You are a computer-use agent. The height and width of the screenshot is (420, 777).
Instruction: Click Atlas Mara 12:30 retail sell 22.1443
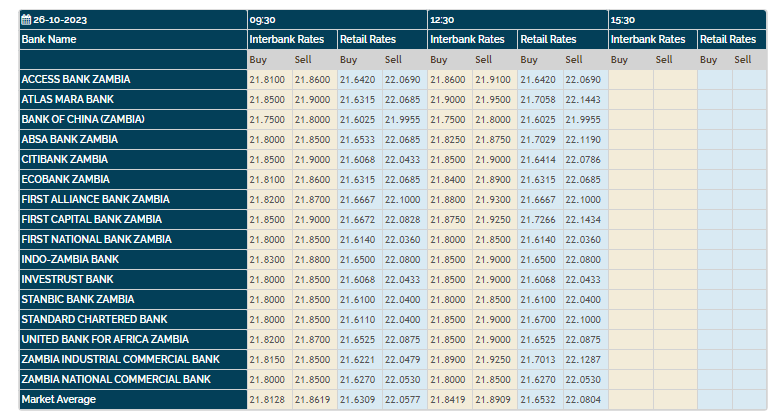pos(583,100)
